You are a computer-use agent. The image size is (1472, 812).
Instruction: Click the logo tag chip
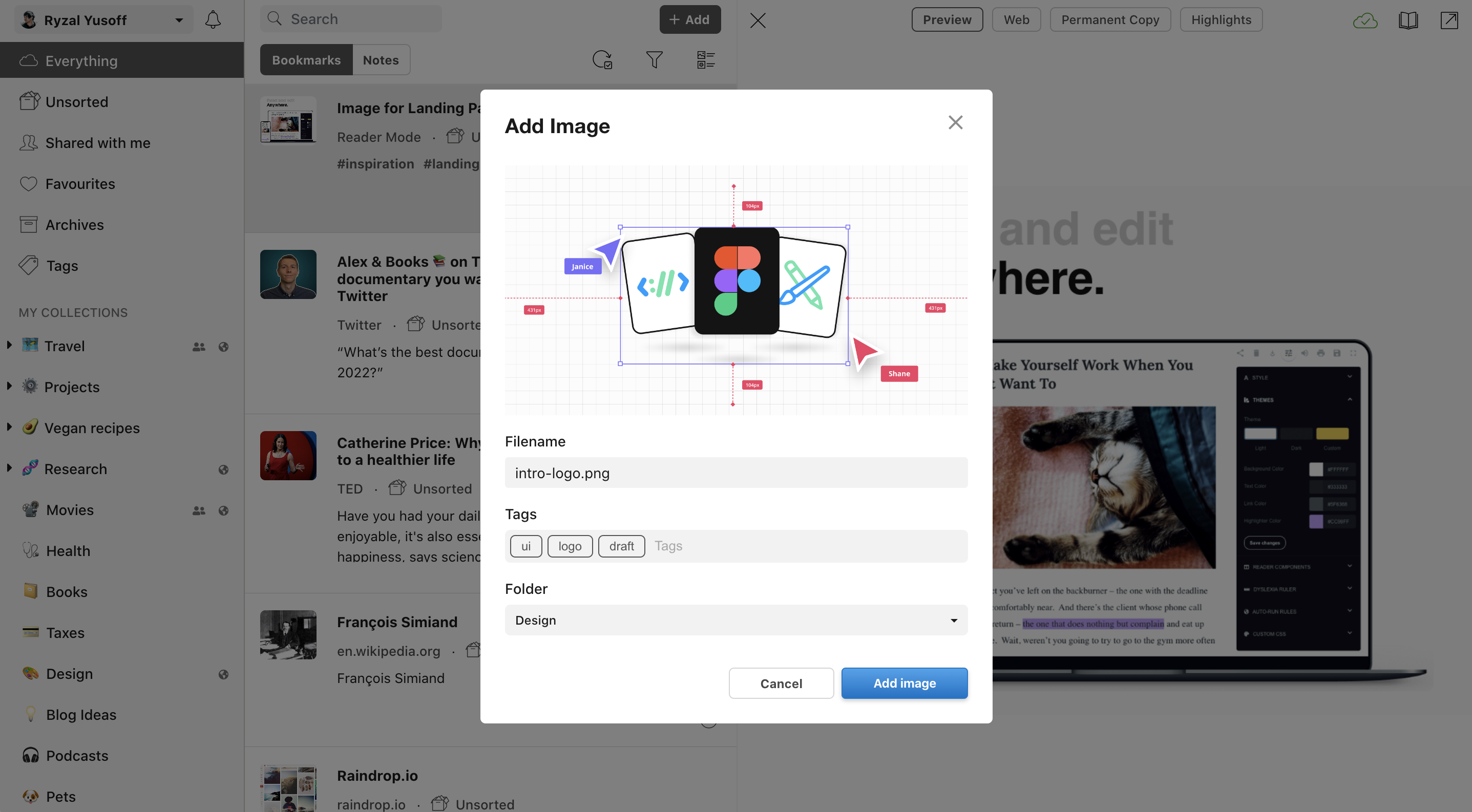570,546
